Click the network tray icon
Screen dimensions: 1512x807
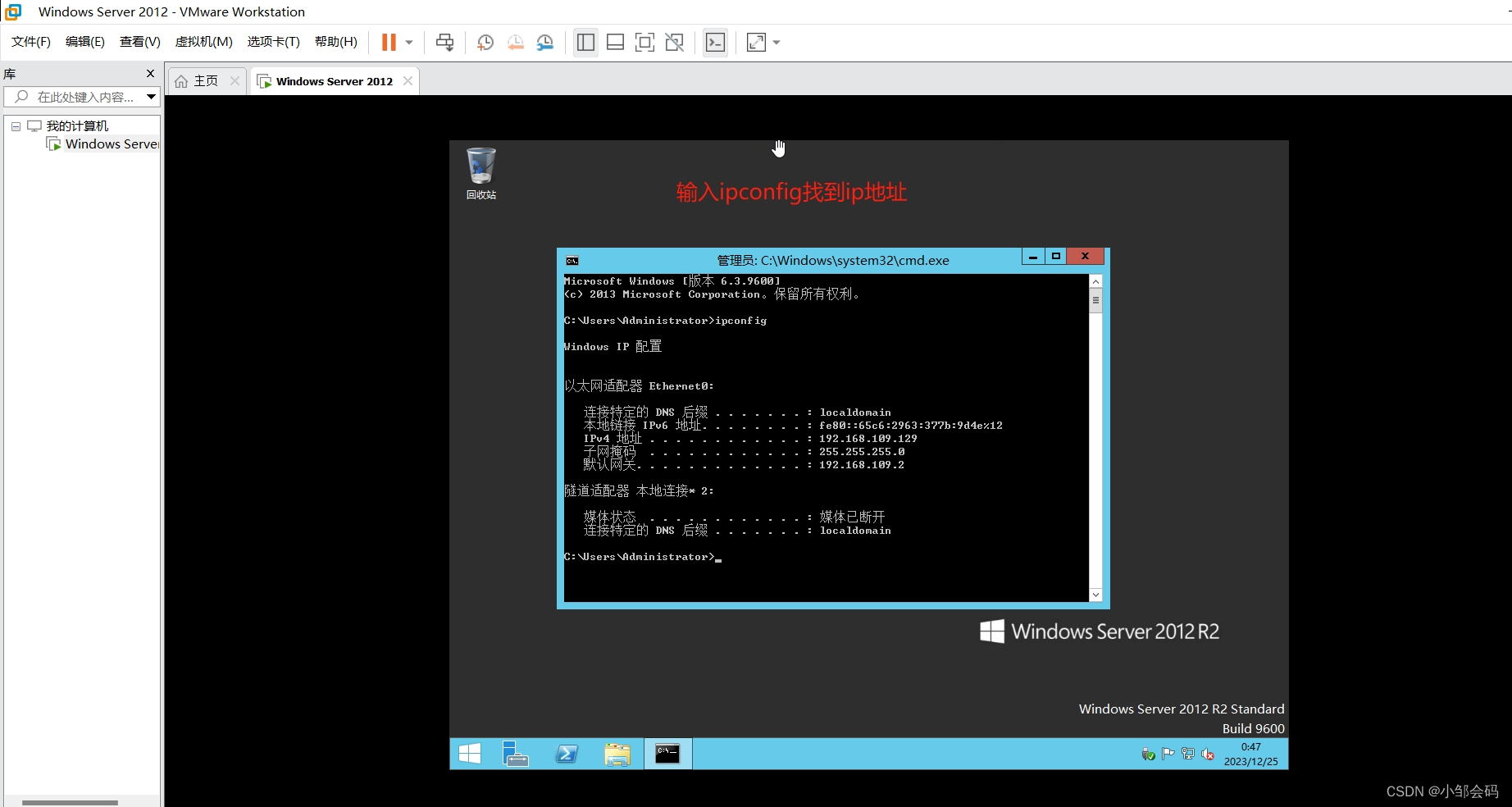[1188, 755]
